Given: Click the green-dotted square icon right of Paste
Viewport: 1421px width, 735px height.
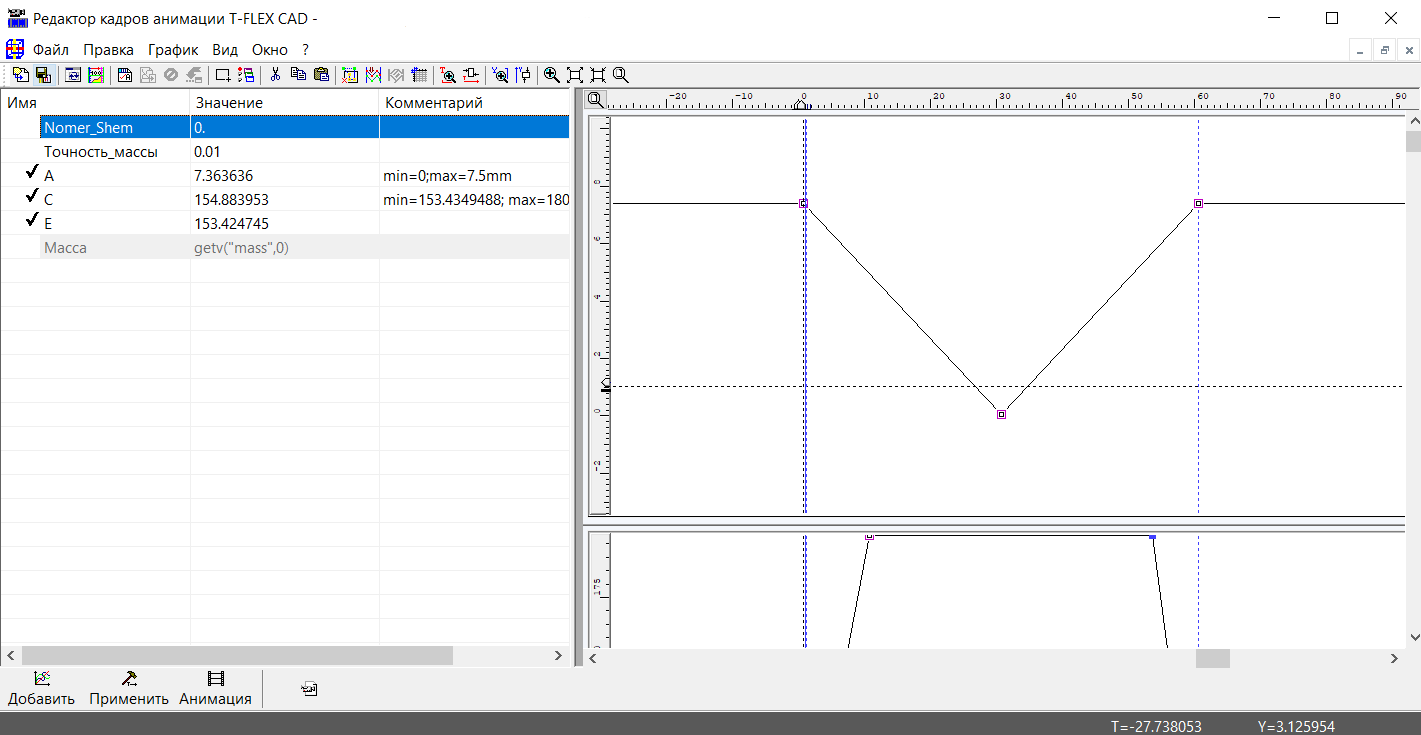Looking at the screenshot, I should tap(350, 75).
